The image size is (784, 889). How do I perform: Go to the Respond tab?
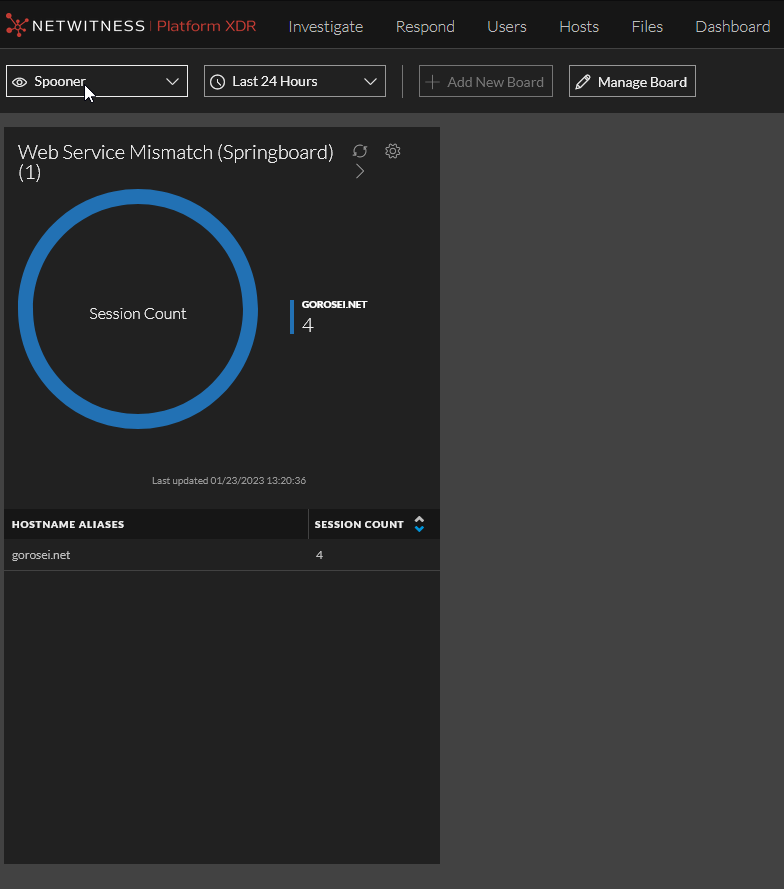425,27
